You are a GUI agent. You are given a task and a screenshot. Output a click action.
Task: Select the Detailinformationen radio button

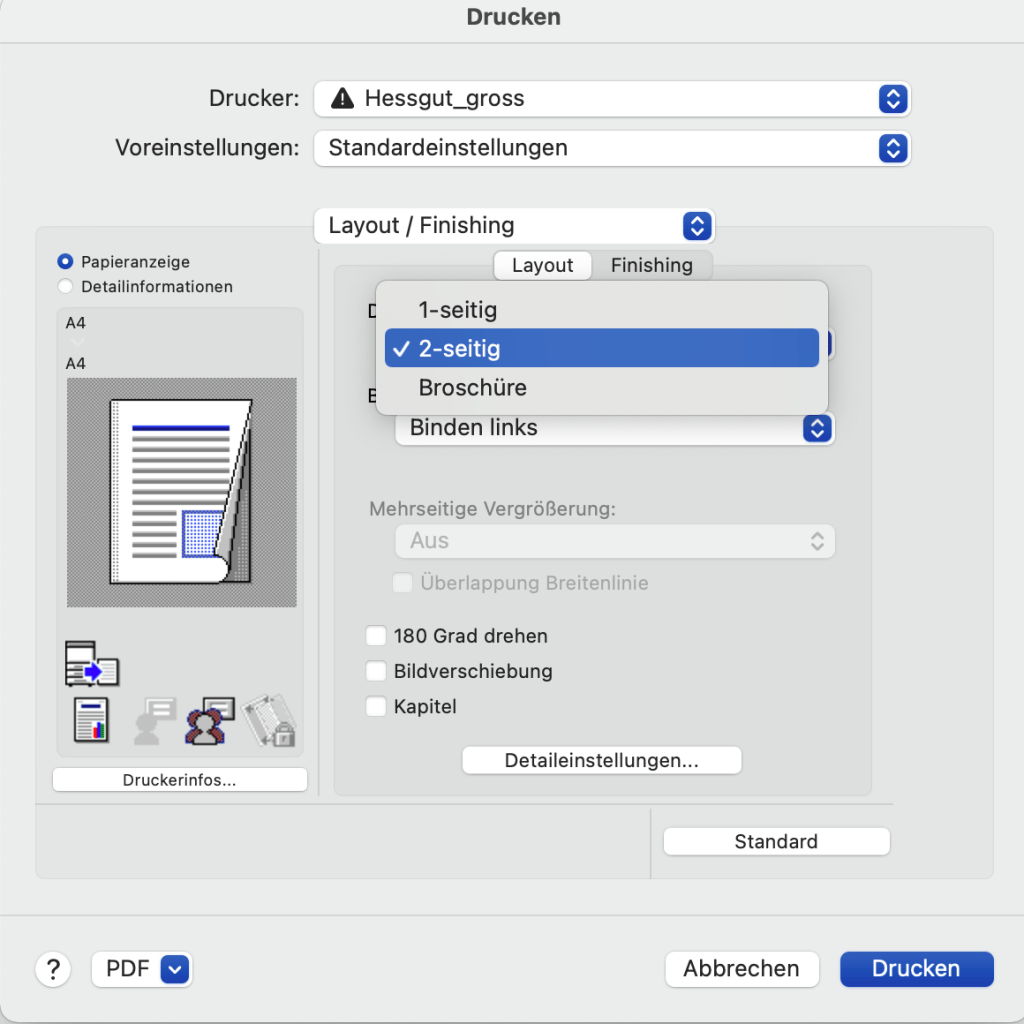tap(66, 287)
